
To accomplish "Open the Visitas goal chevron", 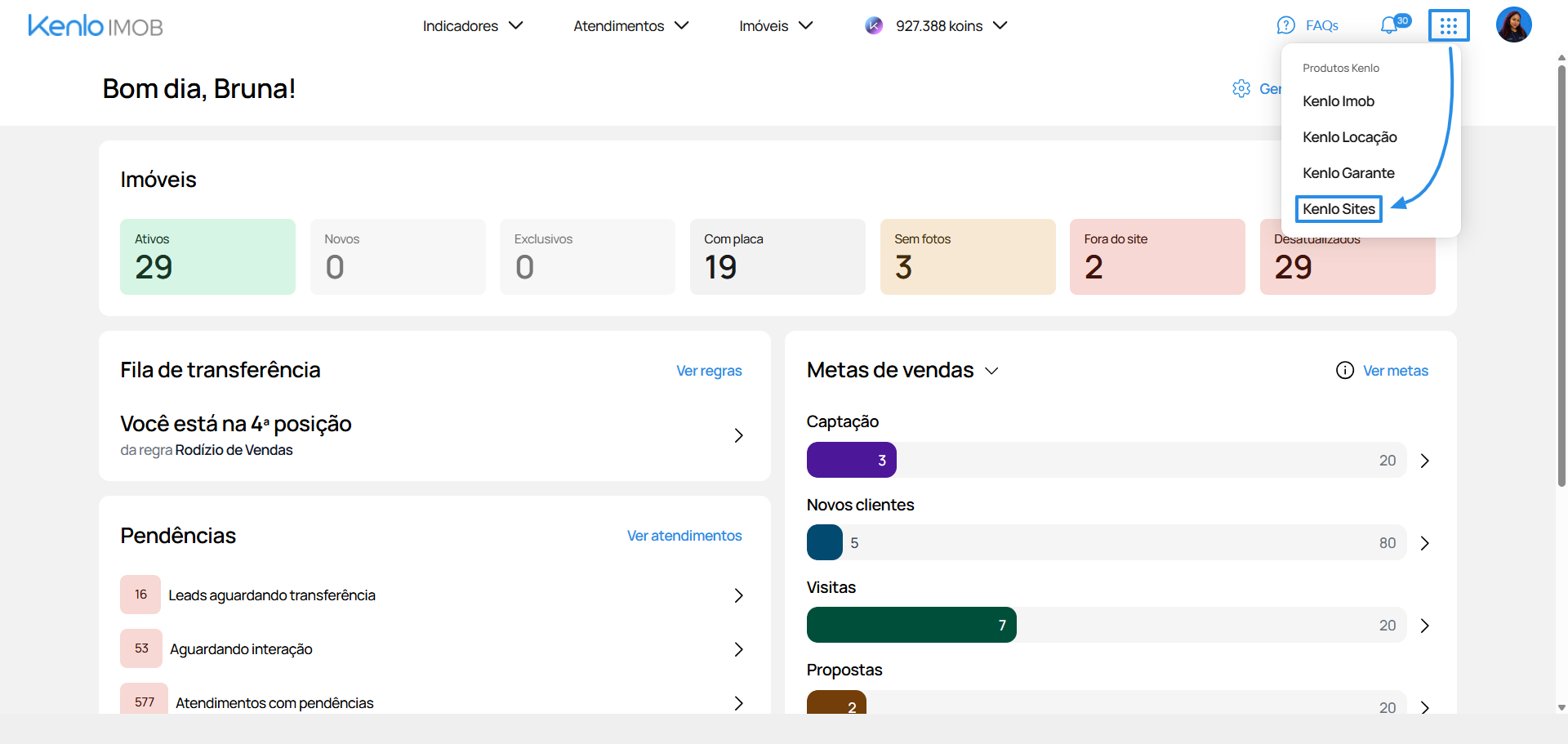I will [x=1425, y=626].
